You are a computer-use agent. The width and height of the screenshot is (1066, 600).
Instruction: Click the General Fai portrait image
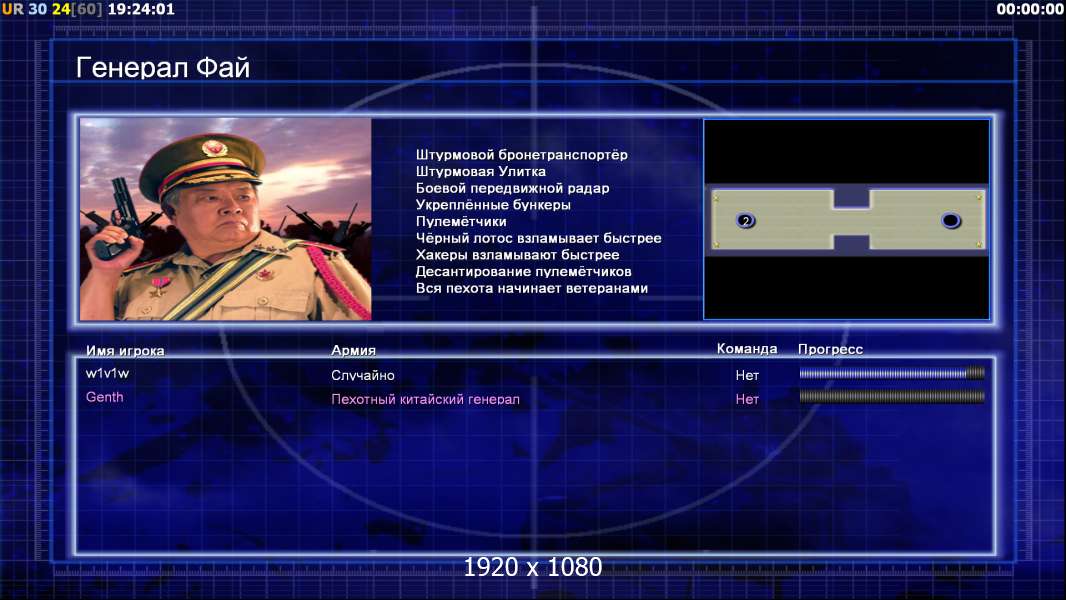pyautogui.click(x=226, y=219)
